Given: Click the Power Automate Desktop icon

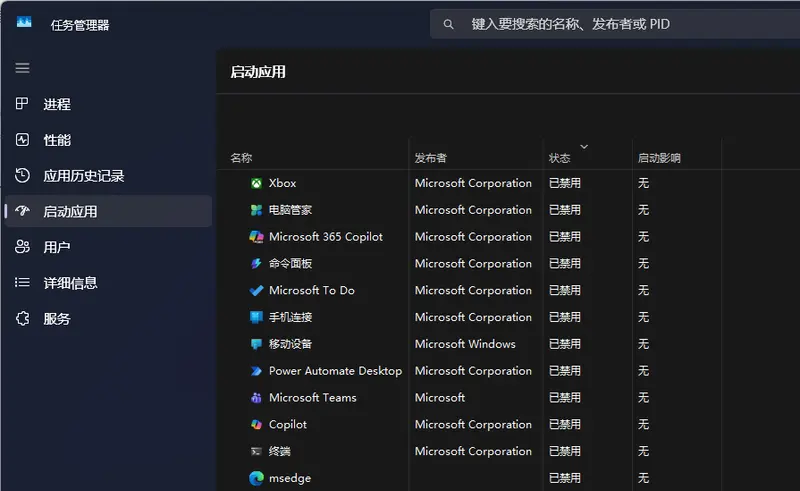Looking at the screenshot, I should [256, 371].
